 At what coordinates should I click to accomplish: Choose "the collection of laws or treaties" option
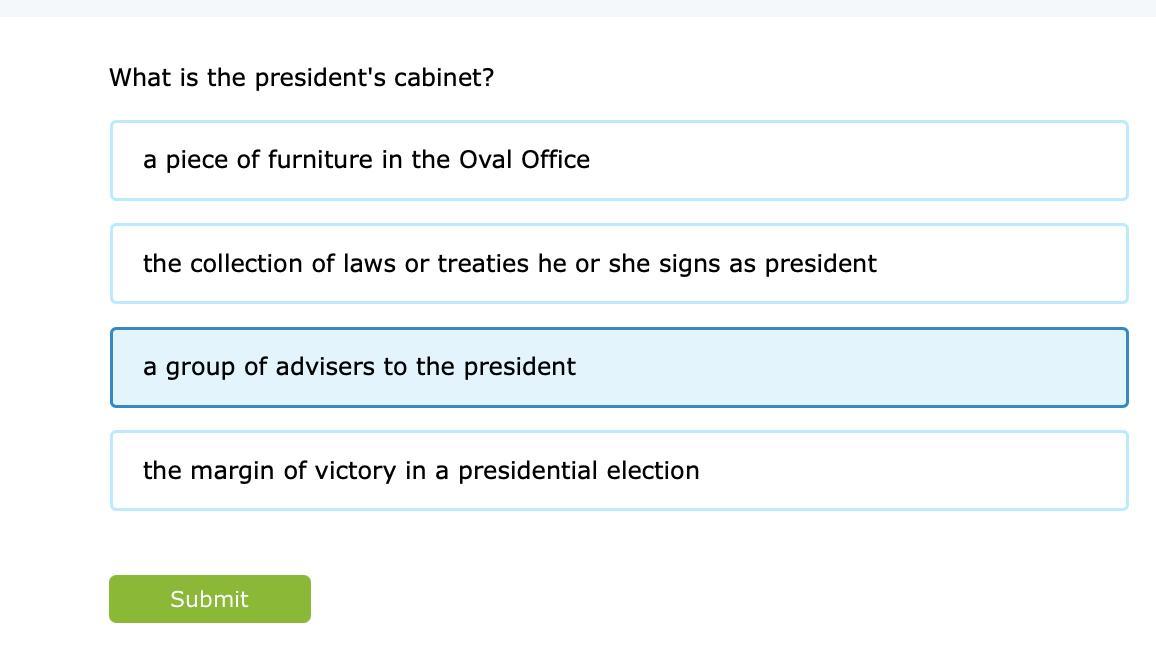click(x=618, y=264)
